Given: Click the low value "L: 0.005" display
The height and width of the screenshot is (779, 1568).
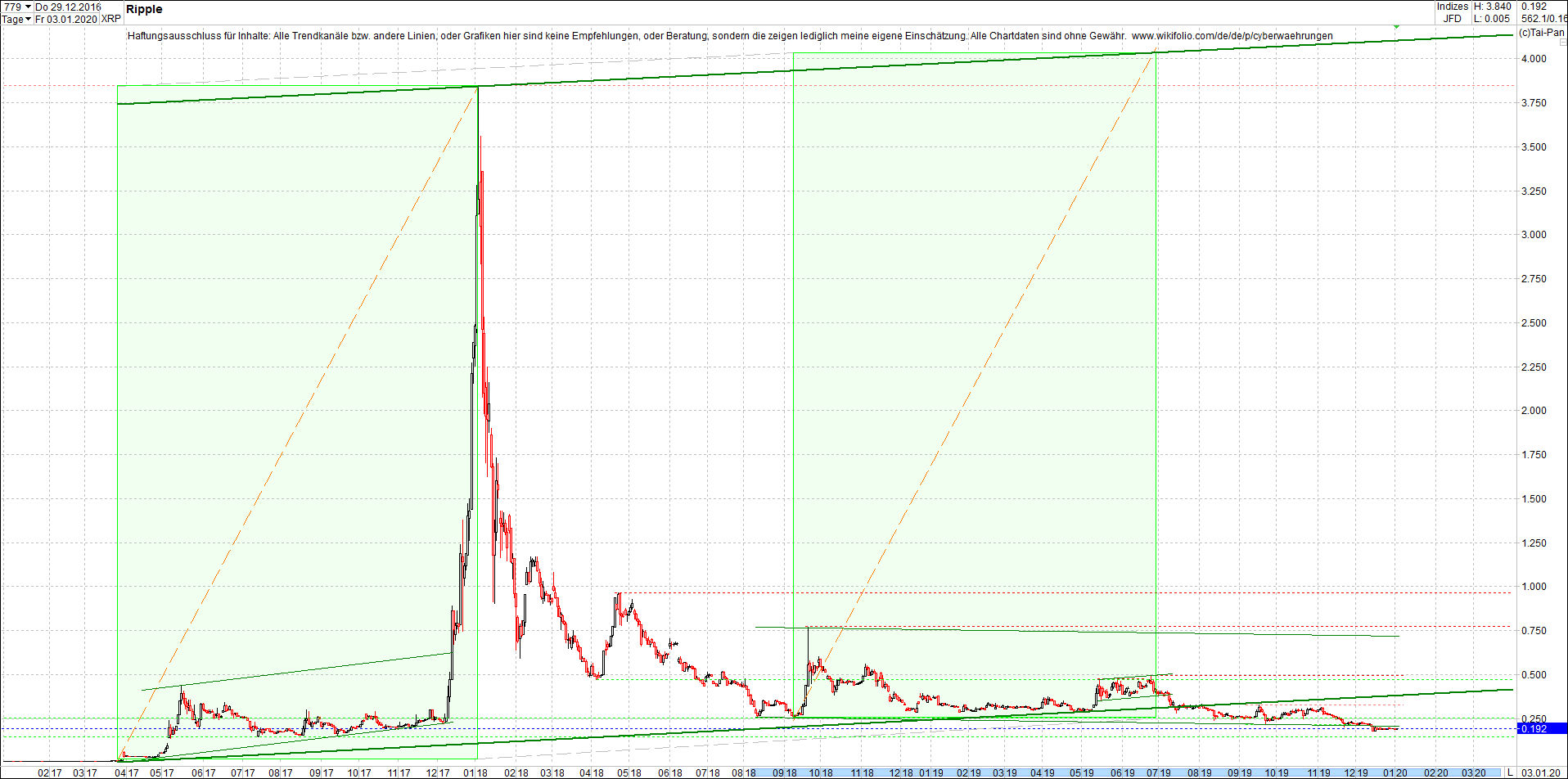Looking at the screenshot, I should (x=1492, y=17).
